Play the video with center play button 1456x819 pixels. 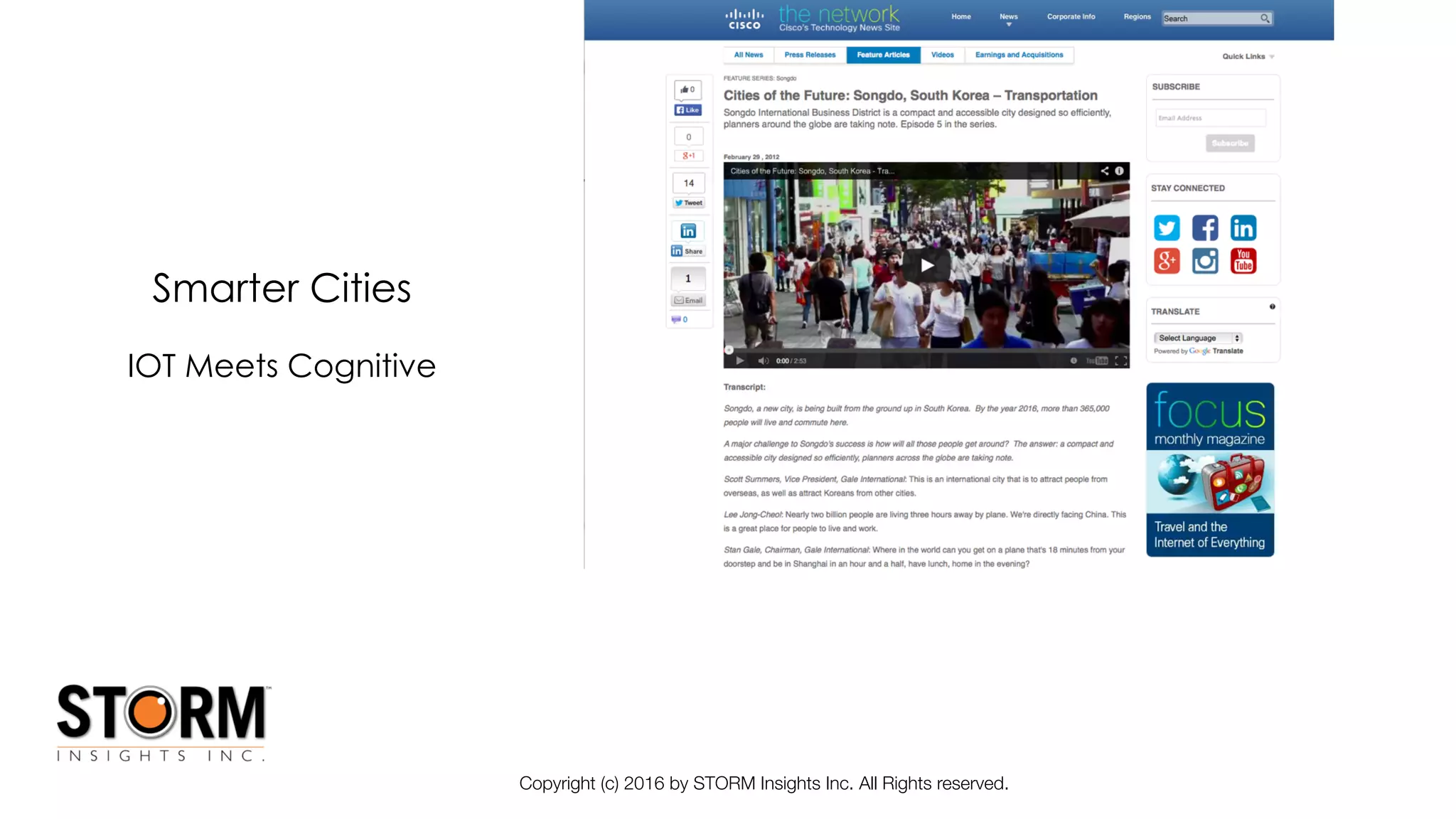(927, 265)
